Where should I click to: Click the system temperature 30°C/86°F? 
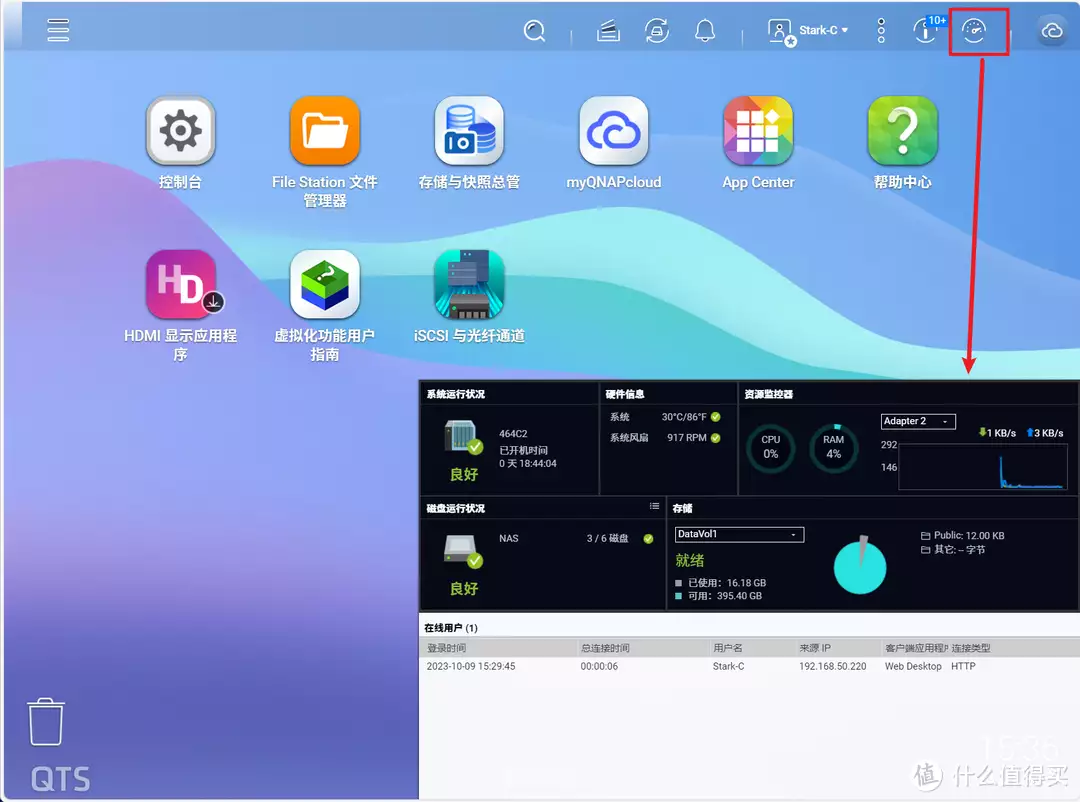[684, 417]
